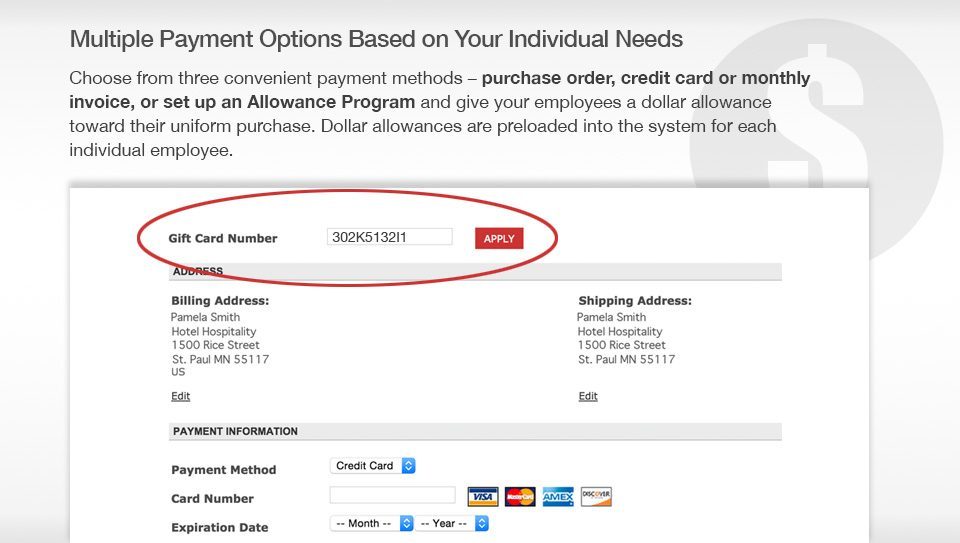Viewport: 960px width, 543px height.
Task: Click the Gift Card Number label
Action: [223, 238]
